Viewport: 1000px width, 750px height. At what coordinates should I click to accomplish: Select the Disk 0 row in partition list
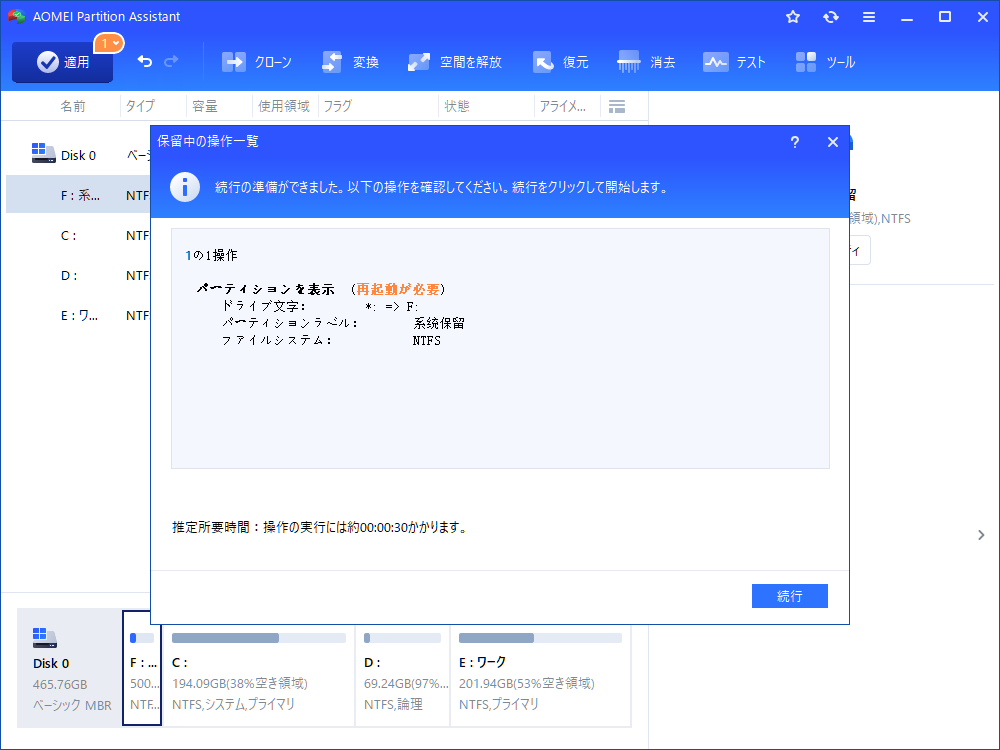(x=78, y=155)
